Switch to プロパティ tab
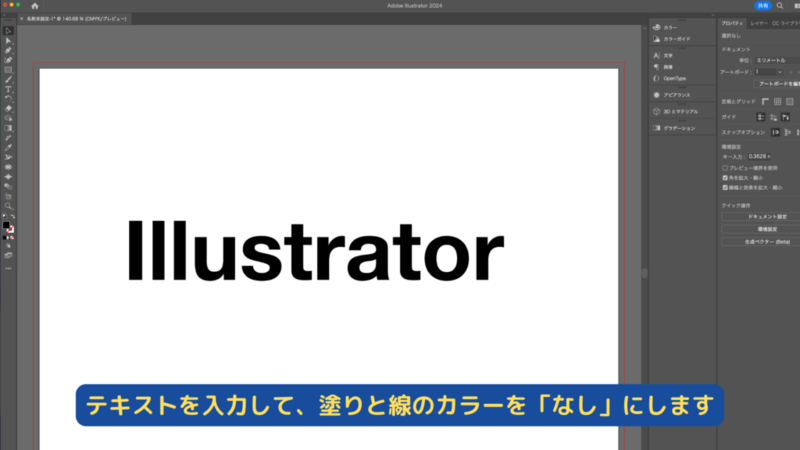 (x=732, y=23)
